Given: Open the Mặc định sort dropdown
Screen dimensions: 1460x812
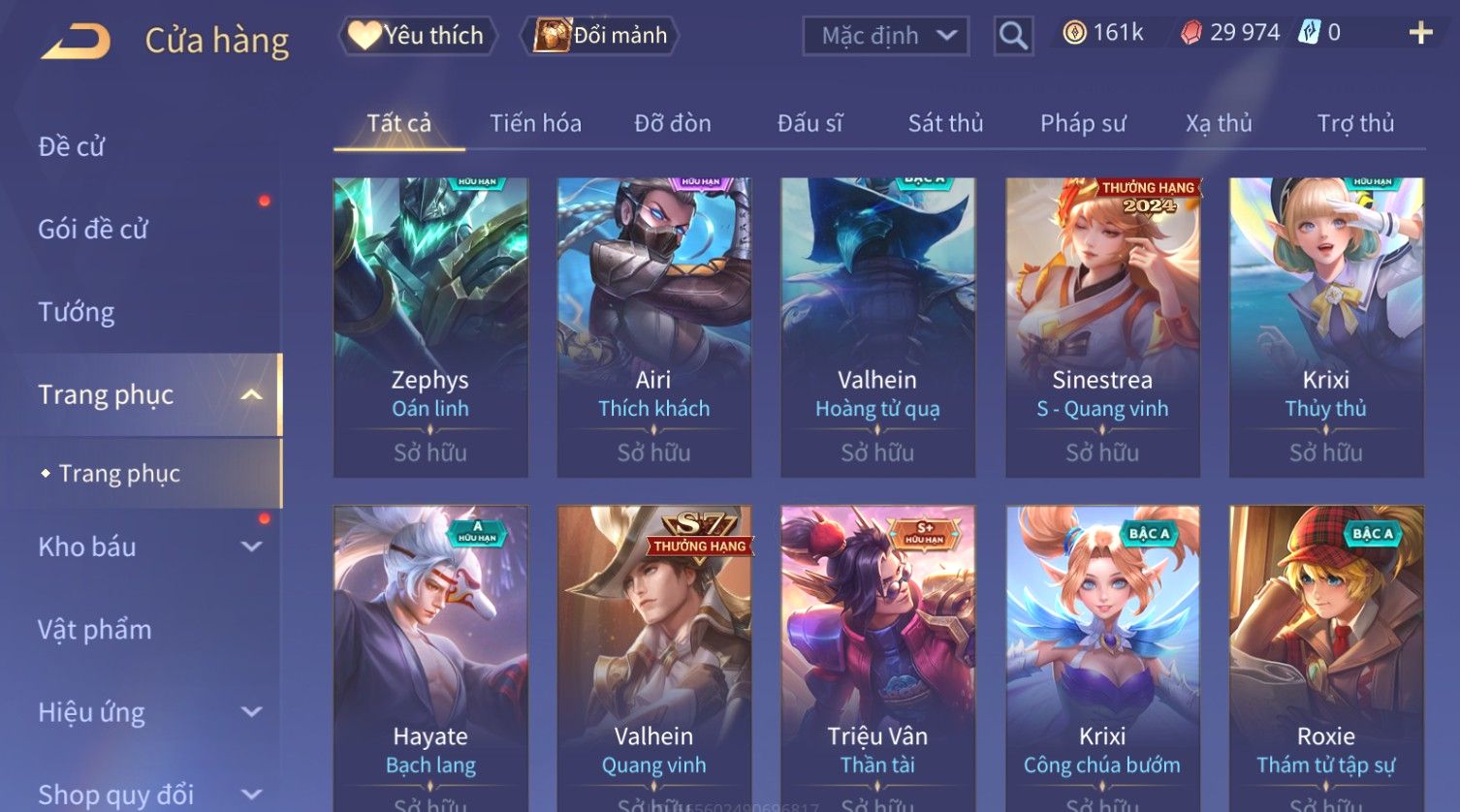Looking at the screenshot, I should [x=886, y=36].
